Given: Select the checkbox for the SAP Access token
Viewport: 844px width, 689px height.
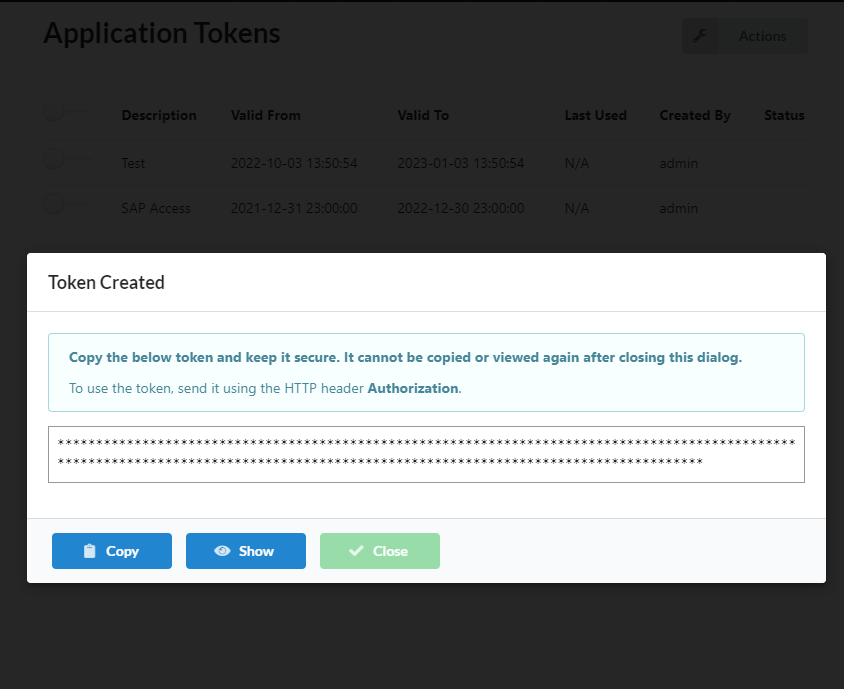Looking at the screenshot, I should tap(54, 204).
